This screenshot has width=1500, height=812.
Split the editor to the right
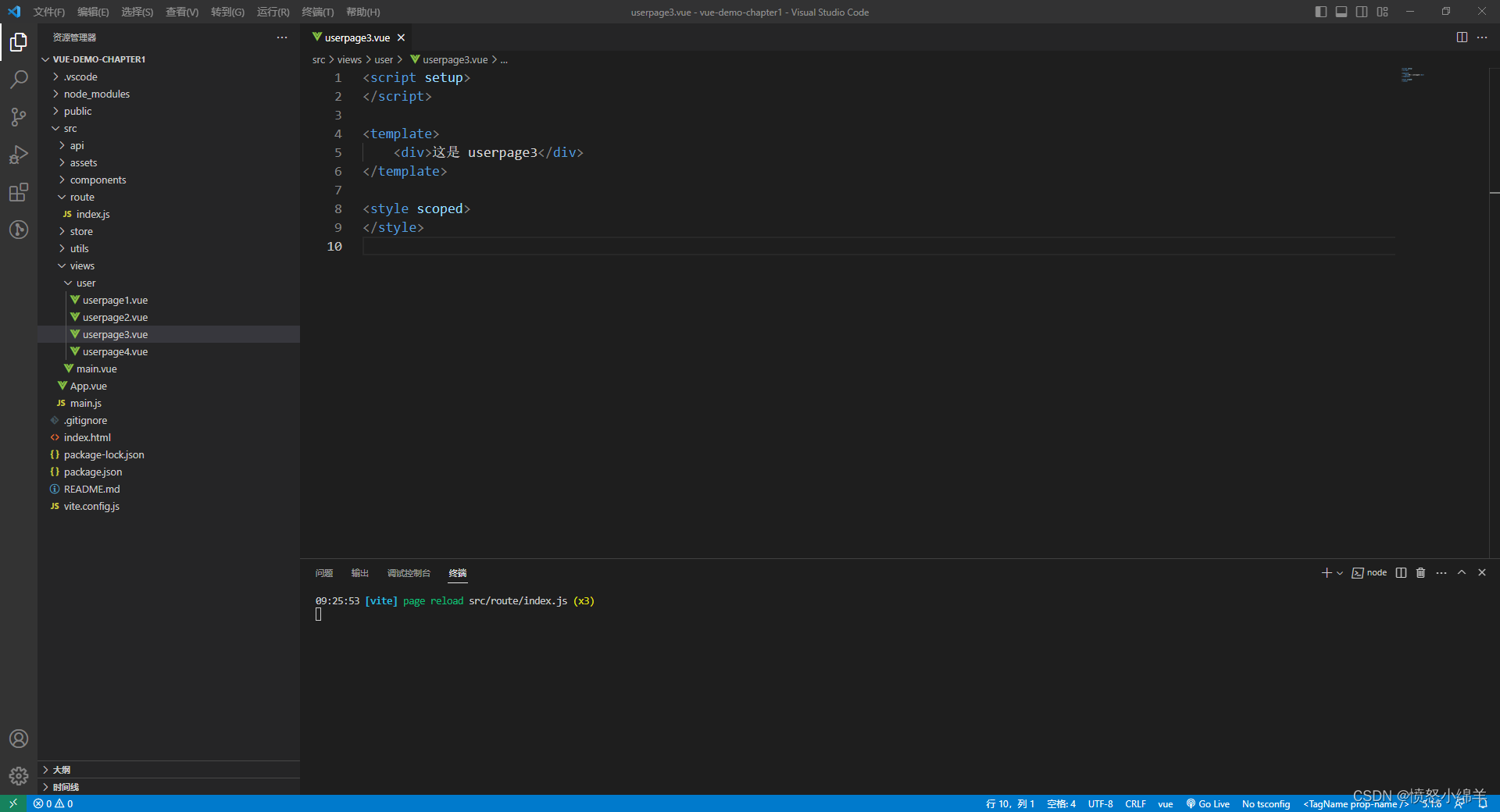[1462, 37]
